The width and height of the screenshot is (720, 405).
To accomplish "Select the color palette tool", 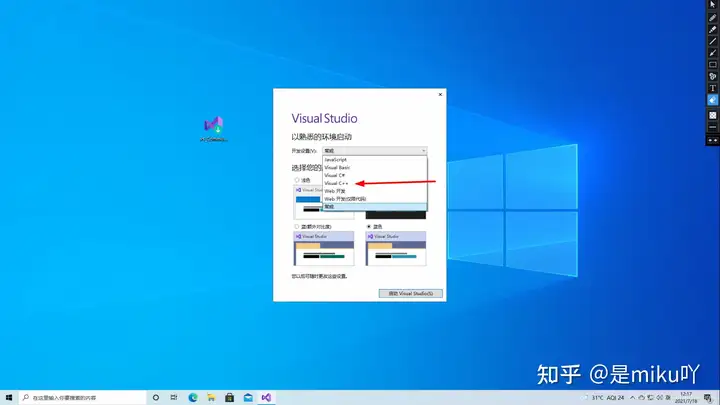I will pyautogui.click(x=712, y=77).
